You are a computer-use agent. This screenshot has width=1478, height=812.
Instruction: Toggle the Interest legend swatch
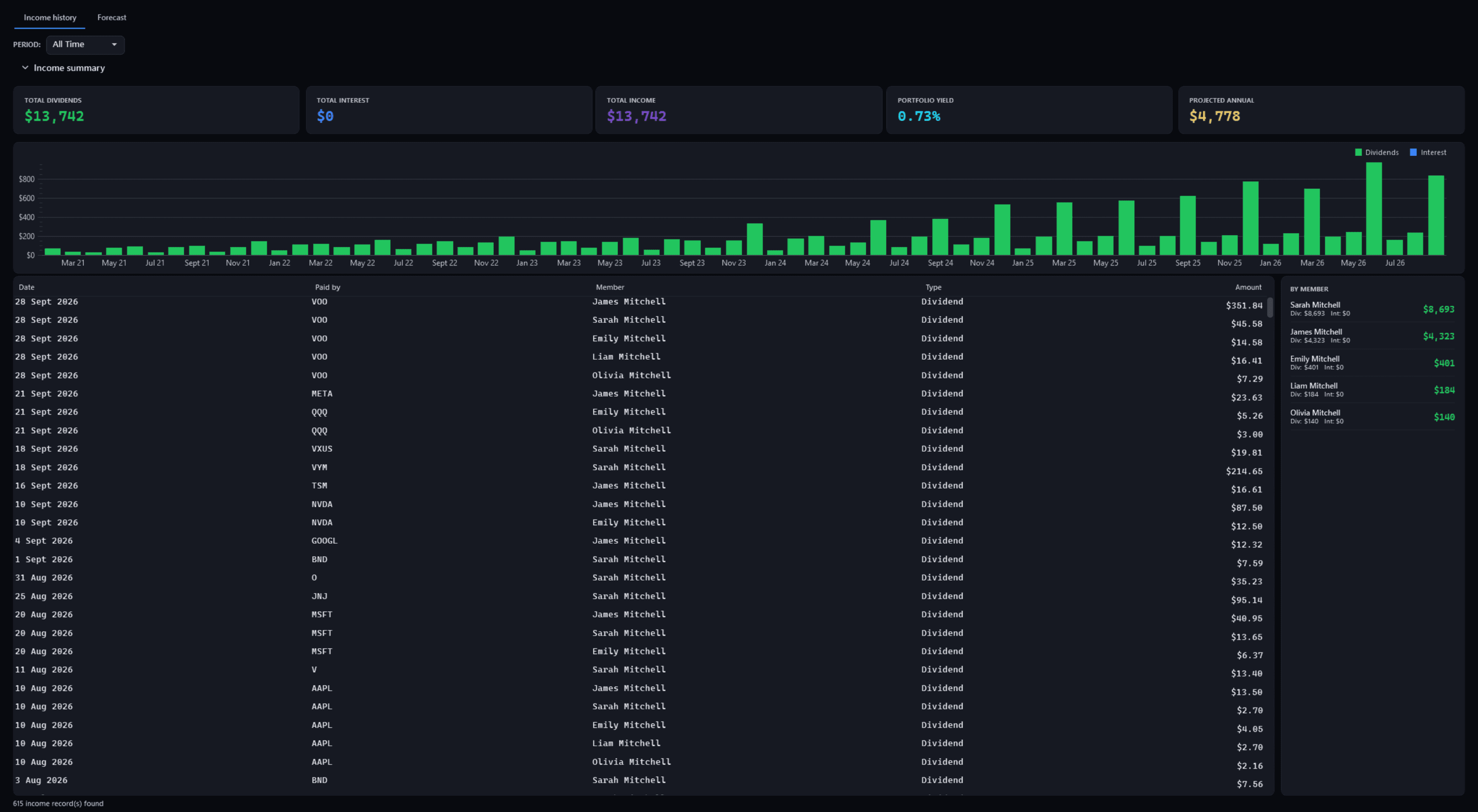tap(1412, 152)
